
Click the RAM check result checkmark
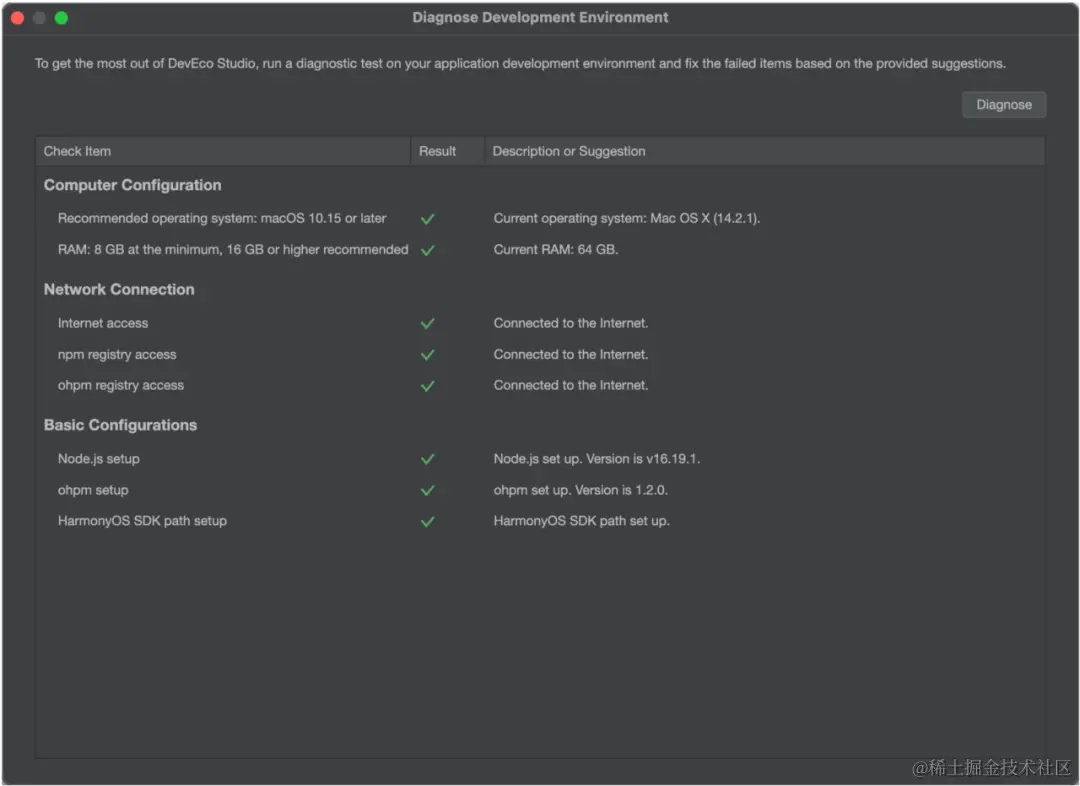[x=428, y=250]
